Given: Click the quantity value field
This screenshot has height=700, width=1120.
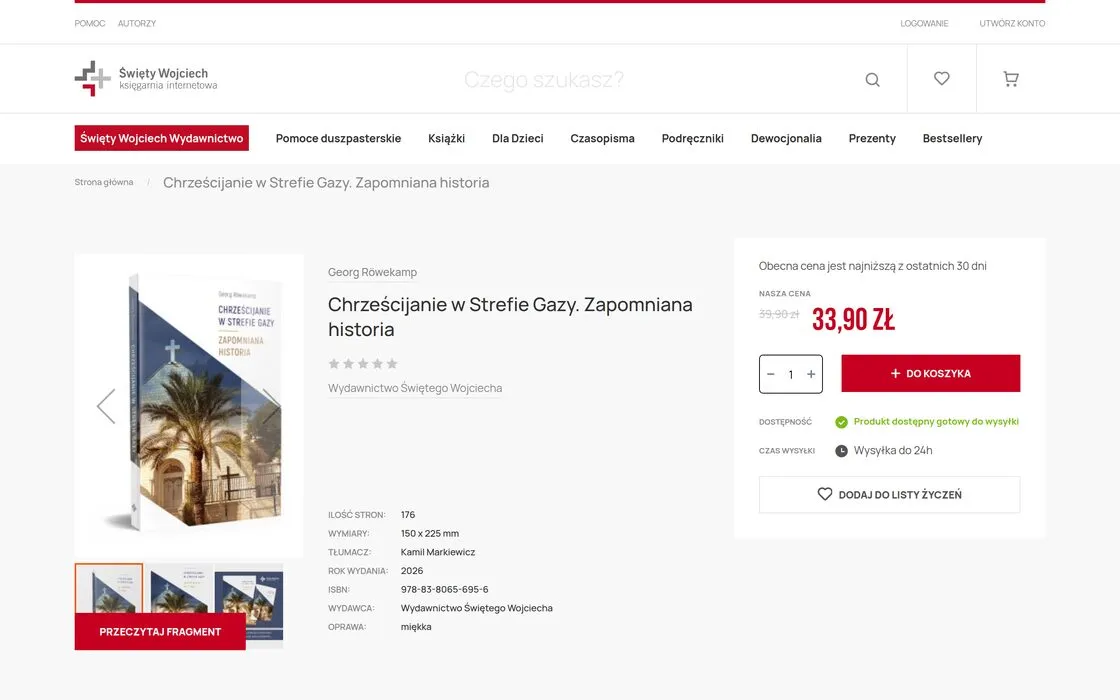Looking at the screenshot, I should [791, 374].
